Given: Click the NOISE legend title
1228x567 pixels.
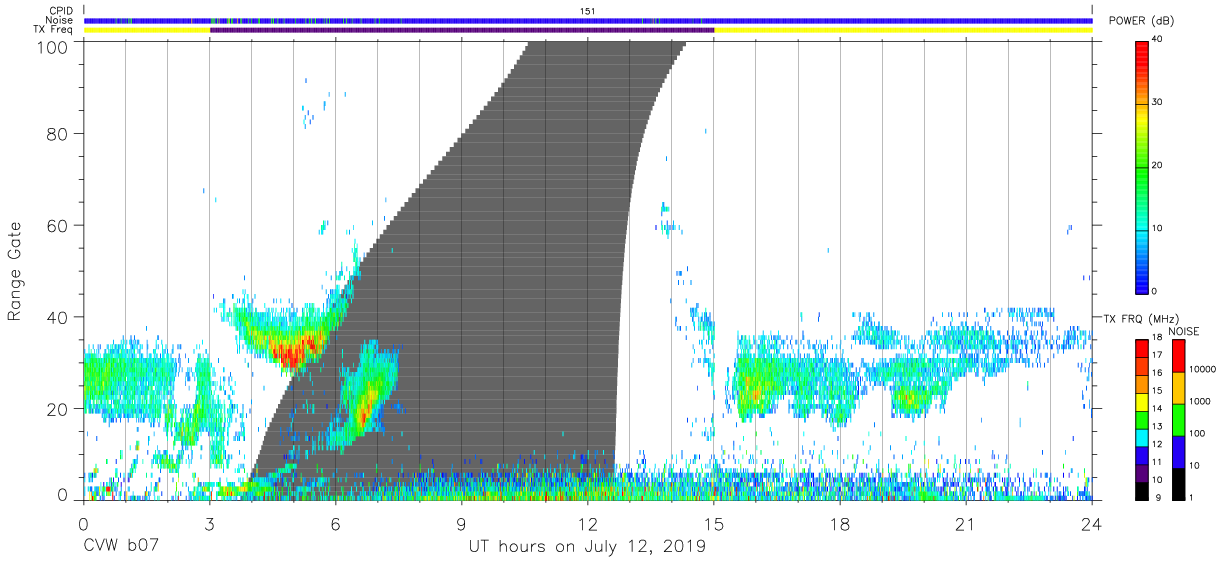Looking at the screenshot, I should point(1182,331).
